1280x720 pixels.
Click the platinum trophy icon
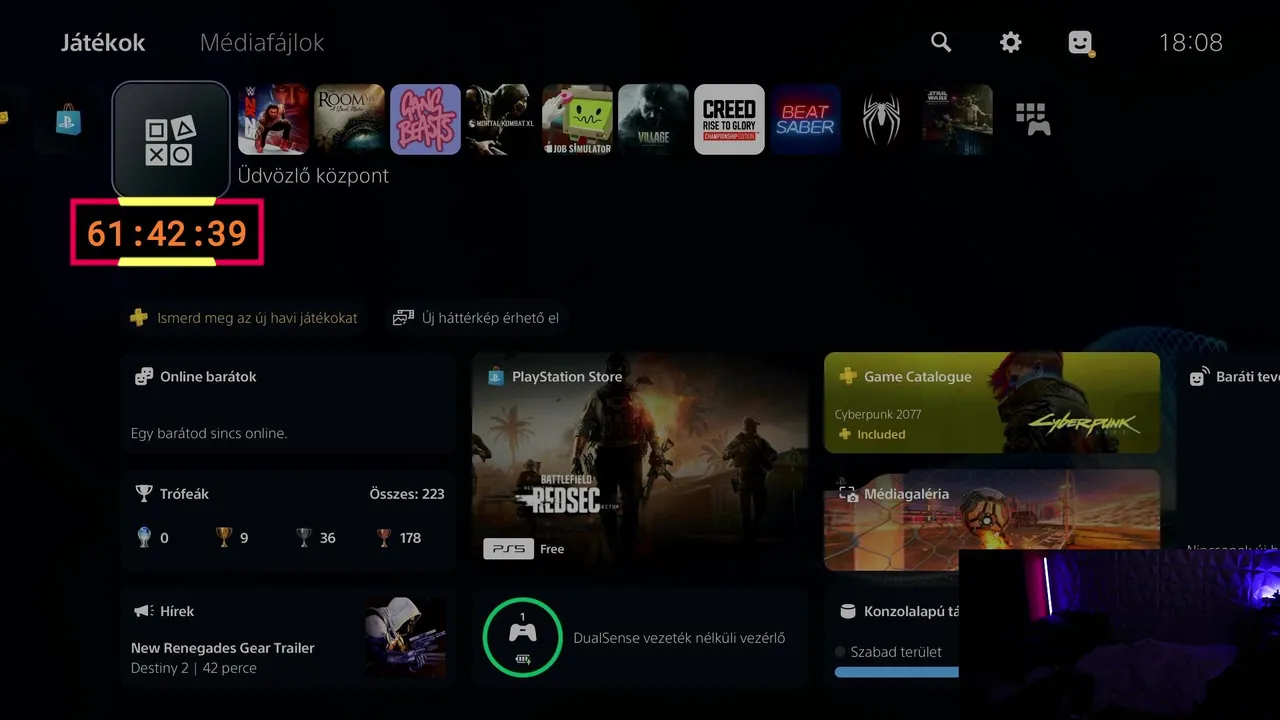(x=144, y=538)
